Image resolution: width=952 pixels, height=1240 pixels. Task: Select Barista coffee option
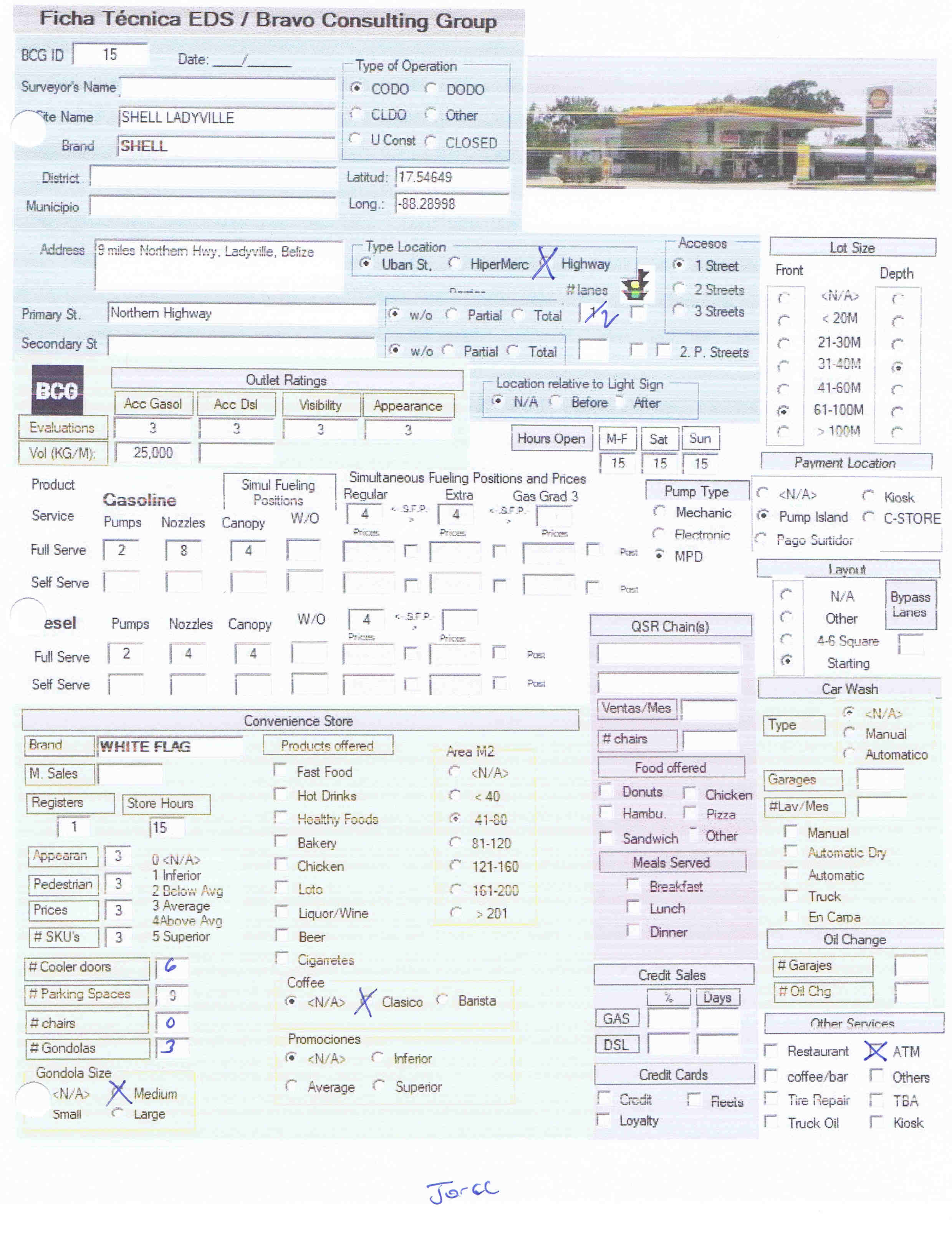click(x=442, y=1000)
